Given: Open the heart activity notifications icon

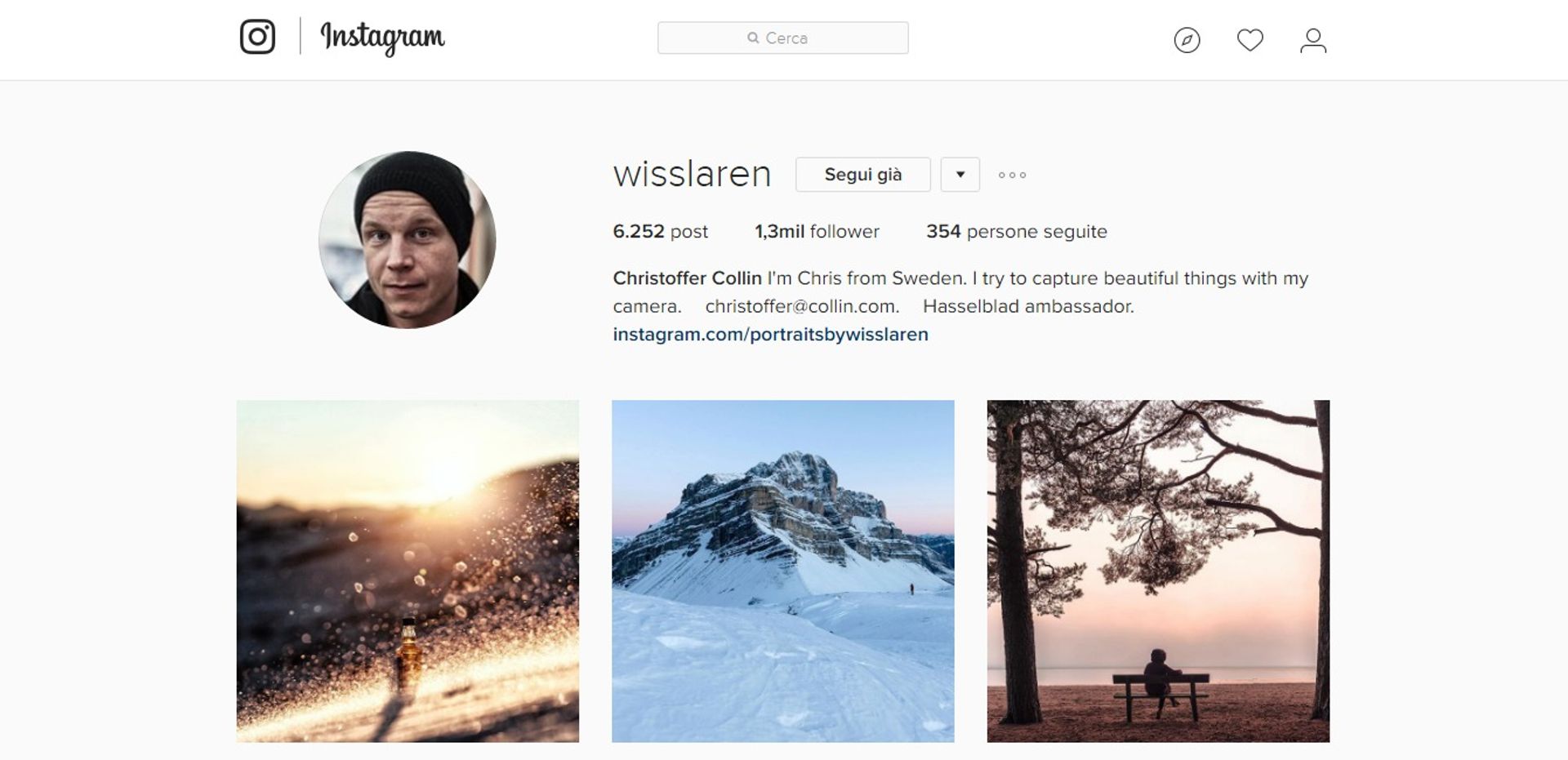Looking at the screenshot, I should point(1249,40).
